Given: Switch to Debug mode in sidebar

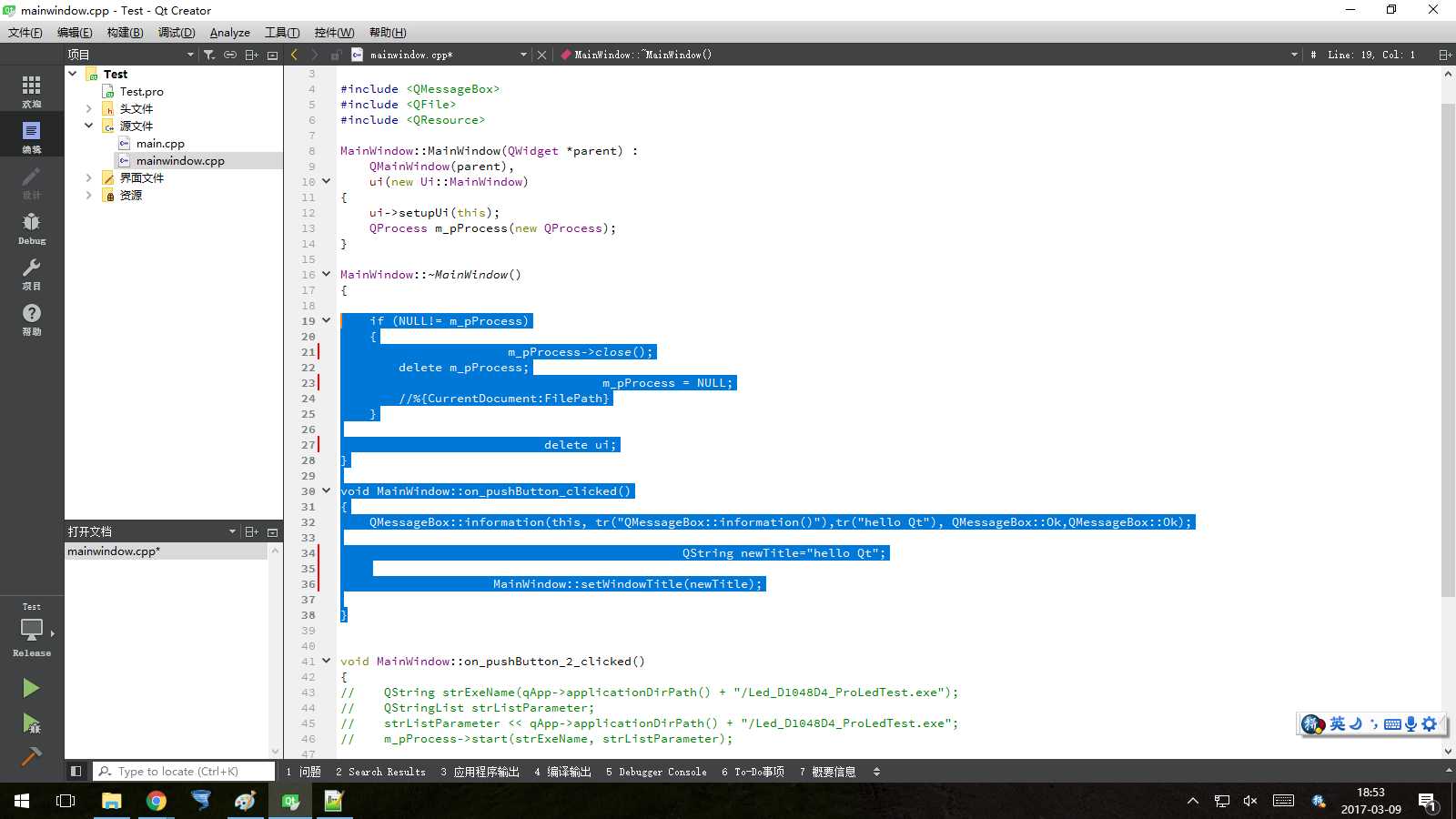Looking at the screenshot, I should tap(32, 227).
